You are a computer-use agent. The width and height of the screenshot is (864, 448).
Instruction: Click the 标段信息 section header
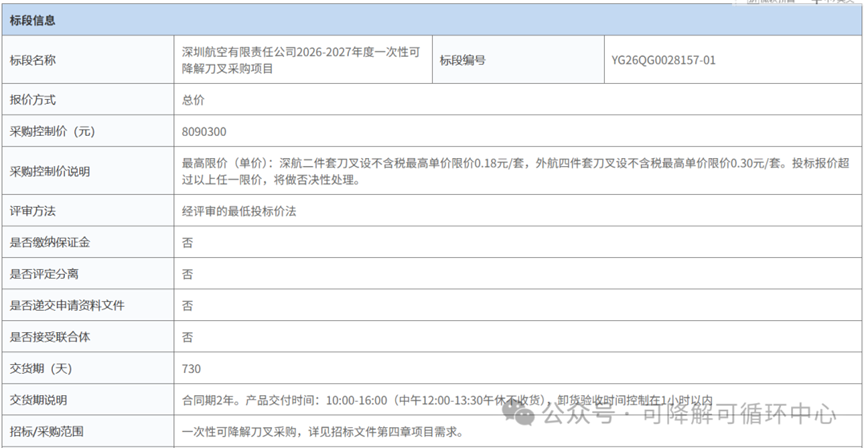pyautogui.click(x=33, y=20)
